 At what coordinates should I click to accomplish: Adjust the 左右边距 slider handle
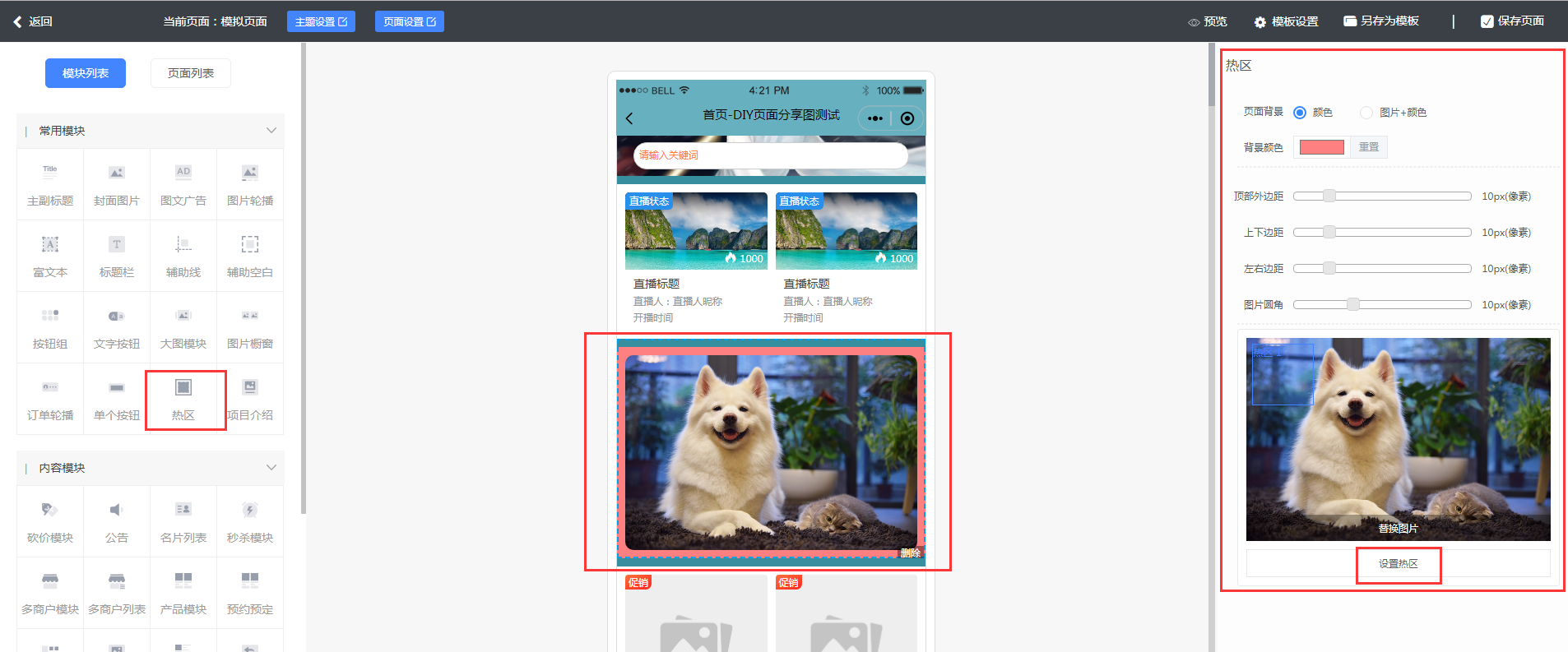tap(1329, 268)
